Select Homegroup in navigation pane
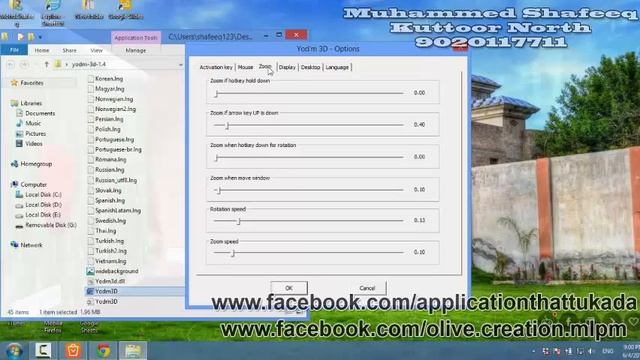The image size is (640, 360). 36,164
